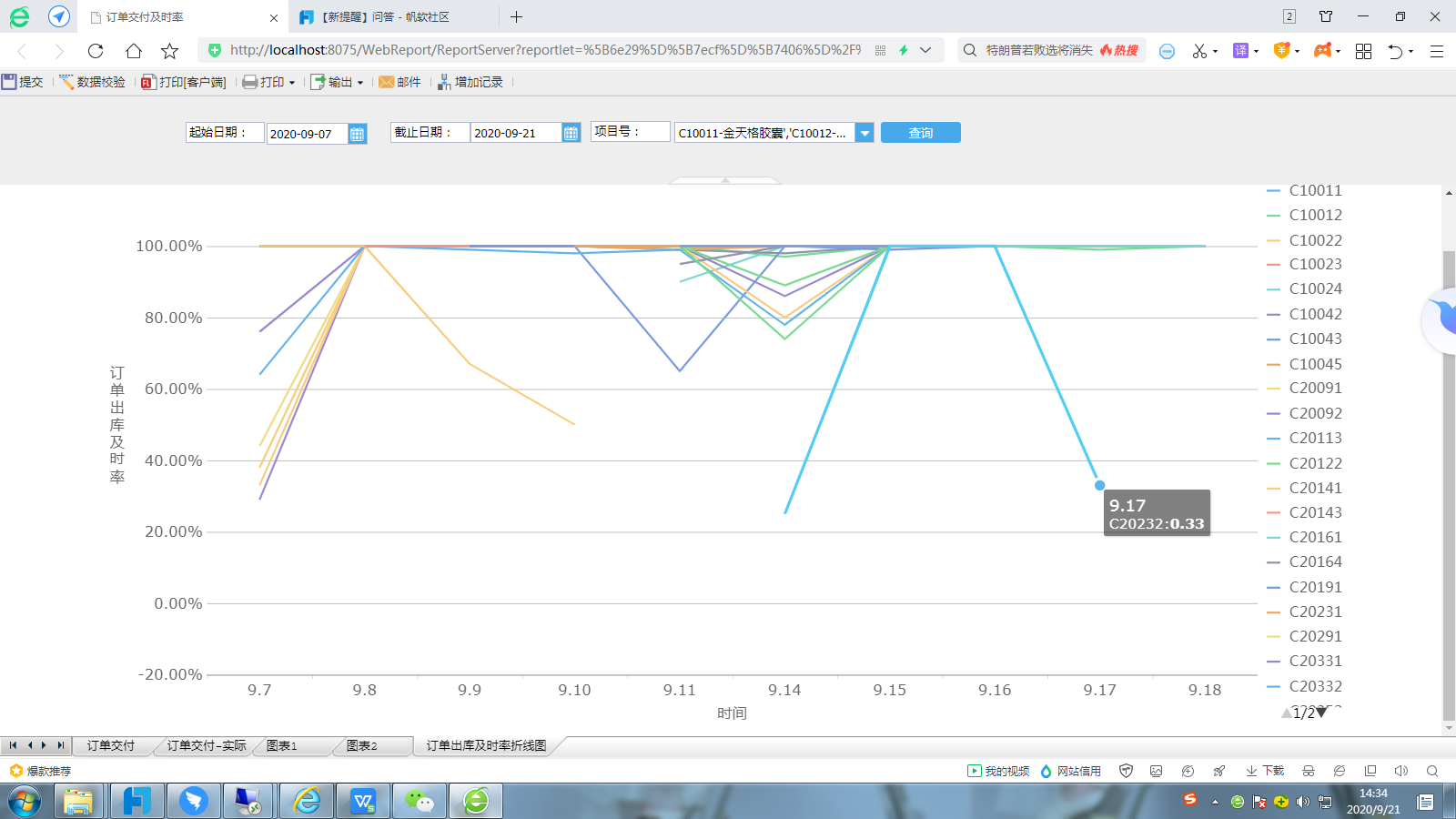Viewport: 1456px width, 819px height.
Task: Open the translate 译 extension
Action: (x=1240, y=51)
